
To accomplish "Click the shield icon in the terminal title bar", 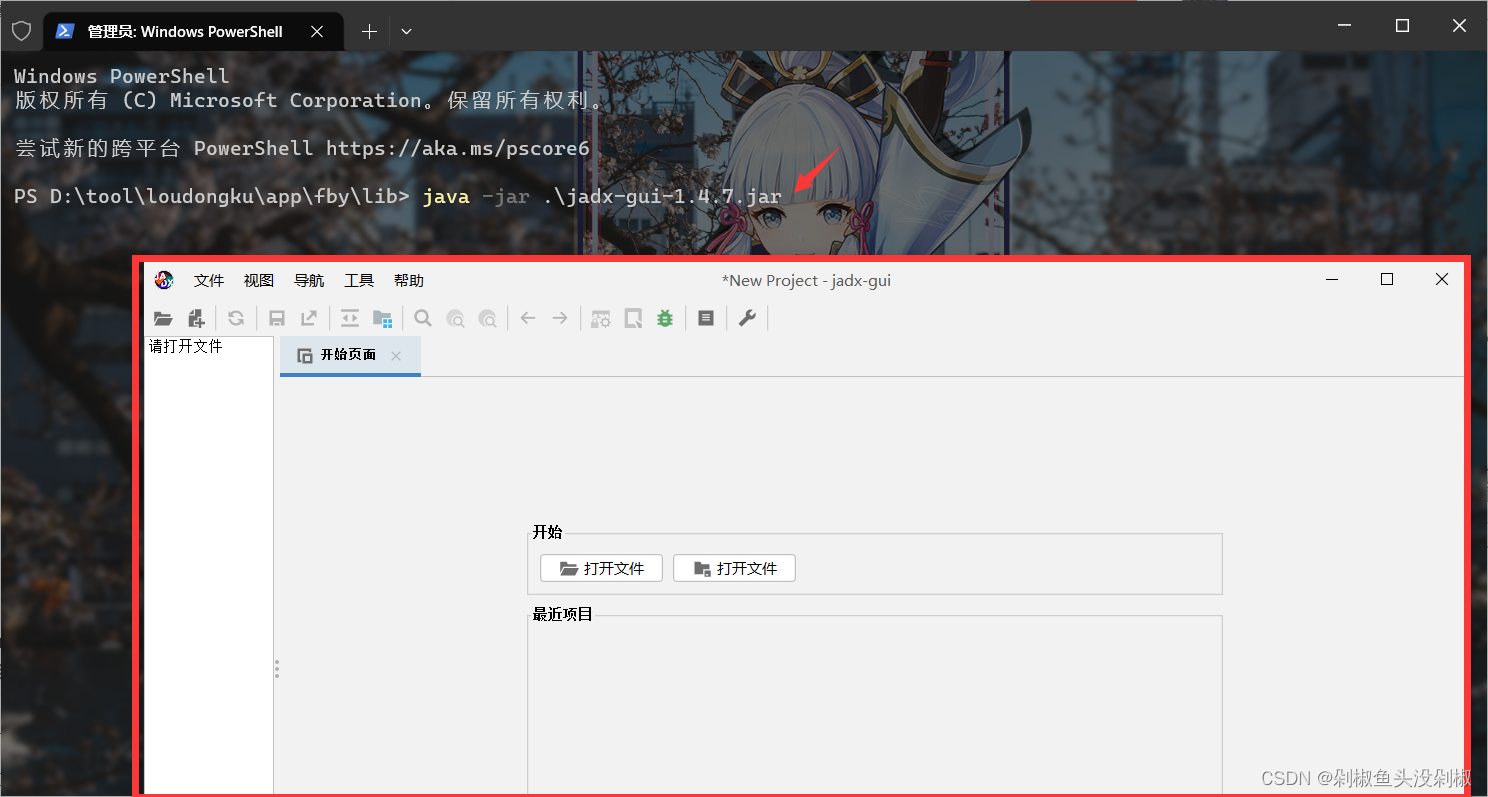I will click(21, 31).
